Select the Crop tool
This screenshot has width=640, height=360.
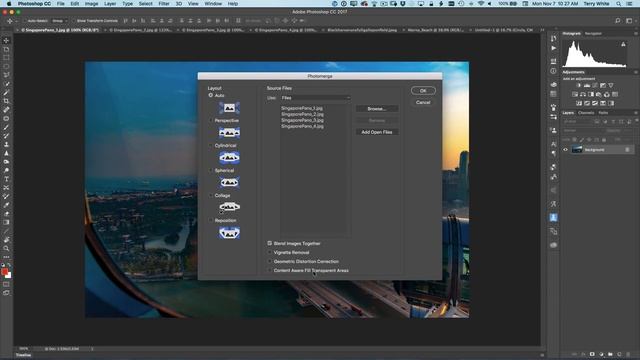(6, 101)
